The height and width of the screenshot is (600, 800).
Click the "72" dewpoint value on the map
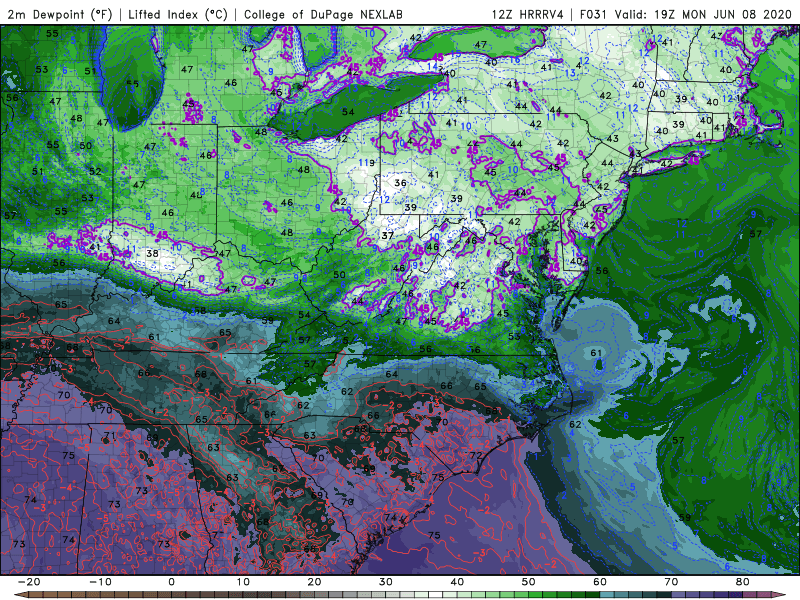pos(476,455)
